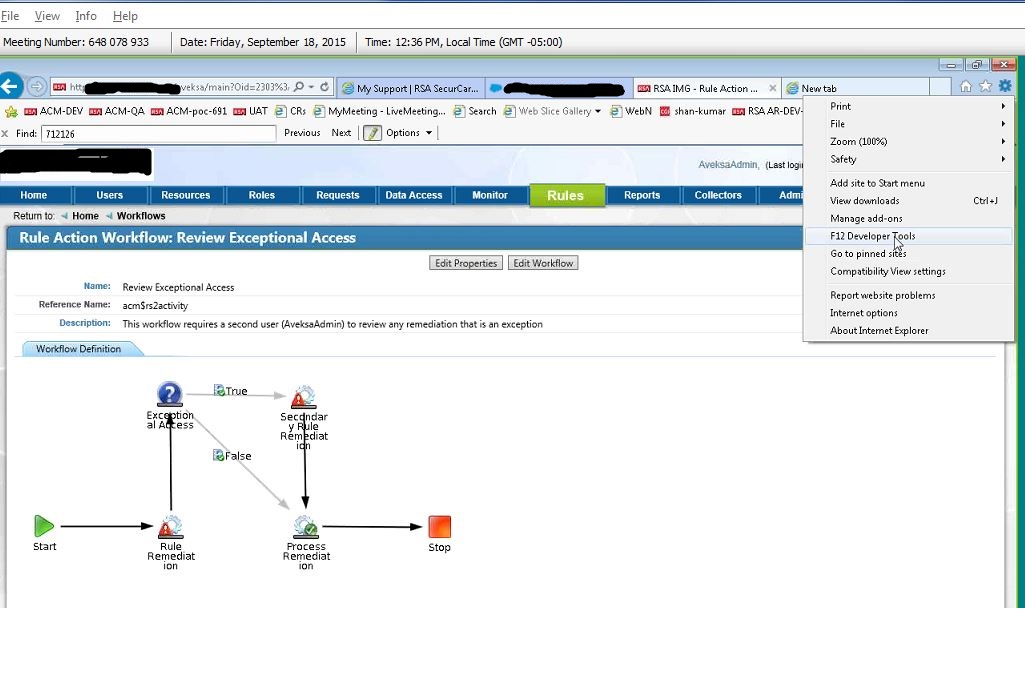Select the Exceptional Access decision node
This screenshot has width=1025, height=676.
170,394
